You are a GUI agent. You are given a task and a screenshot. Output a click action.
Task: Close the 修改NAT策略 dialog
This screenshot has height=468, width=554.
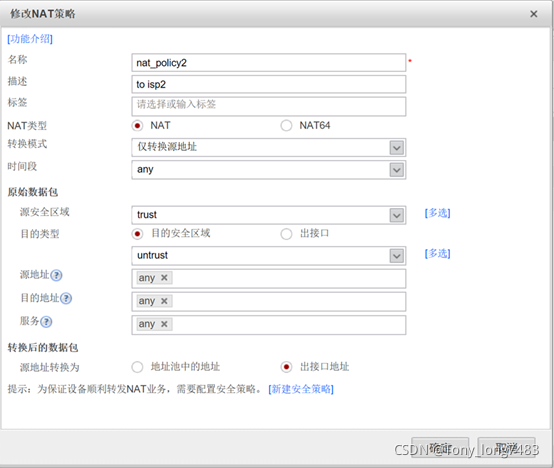click(534, 14)
